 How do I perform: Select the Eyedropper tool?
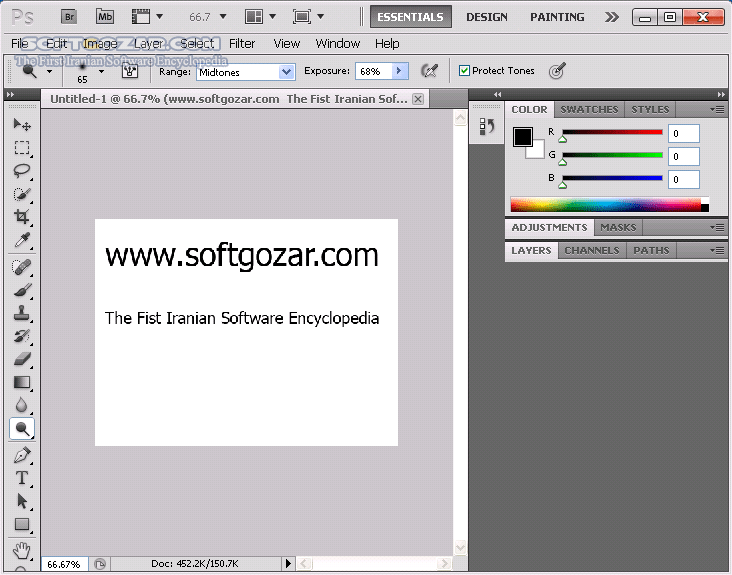coord(22,239)
